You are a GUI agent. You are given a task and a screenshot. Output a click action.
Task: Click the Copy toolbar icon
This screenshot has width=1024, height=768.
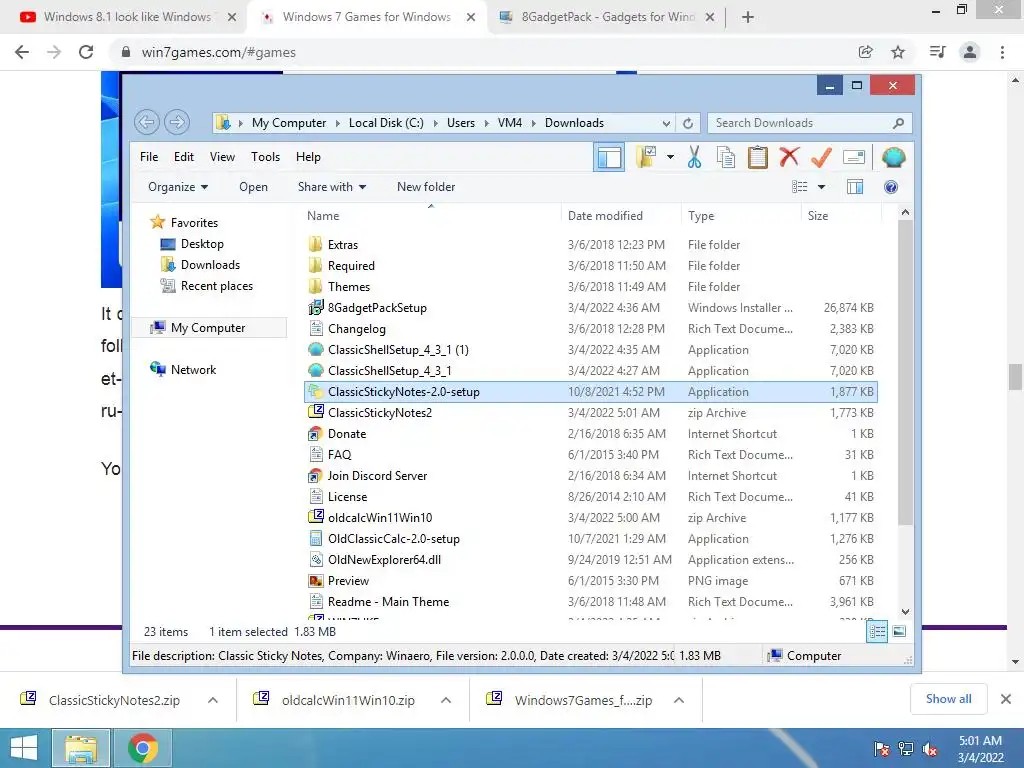726,157
